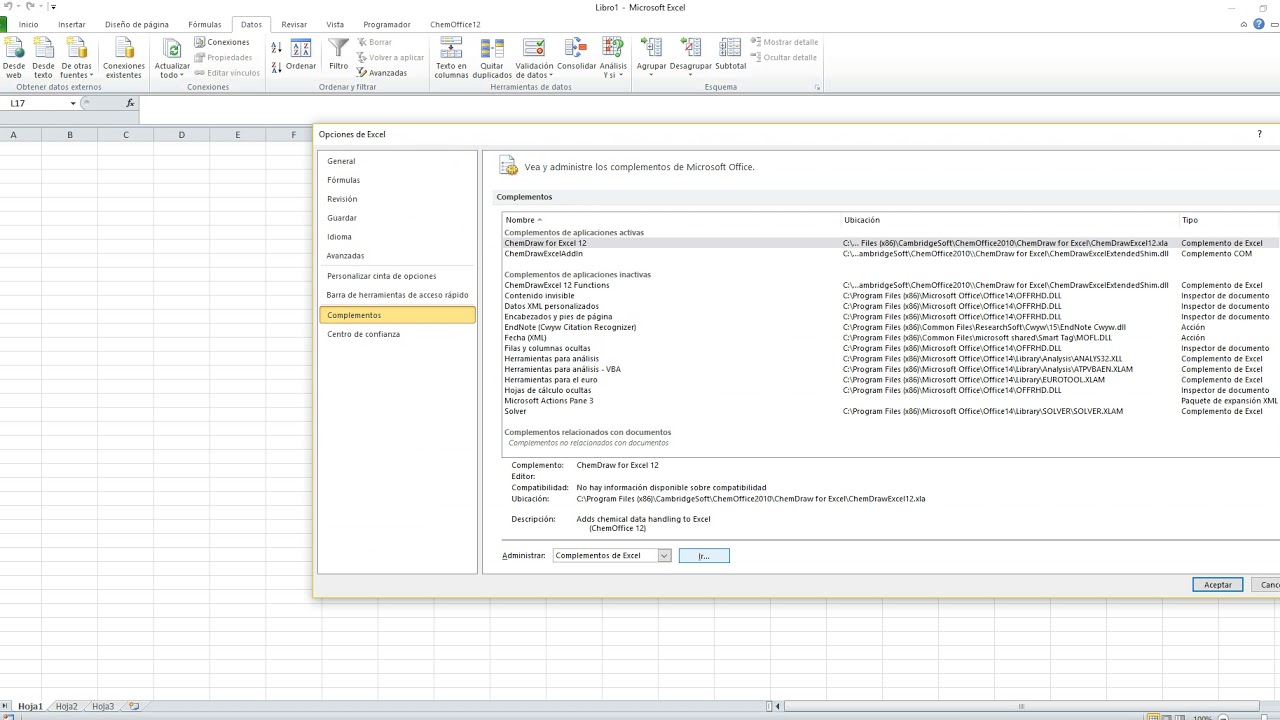Viewport: 1280px width, 720px height.
Task: Open the Ordenar sort dialog
Action: click(x=301, y=56)
